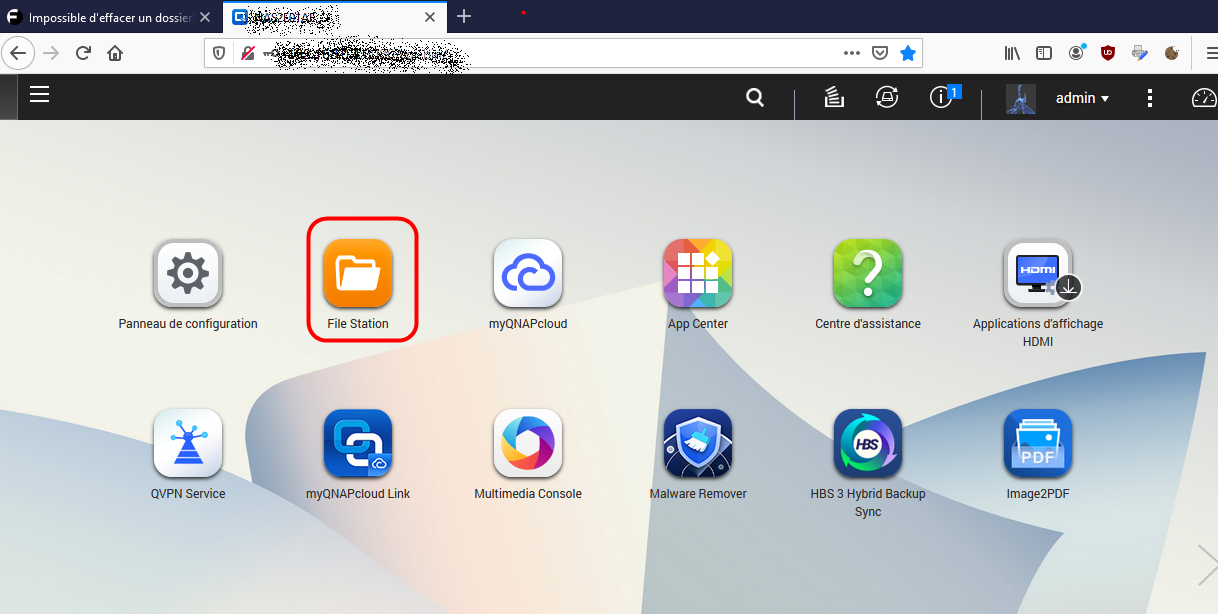1218x614 pixels.
Task: Click the tracking protection shield icon
Action: [220, 53]
